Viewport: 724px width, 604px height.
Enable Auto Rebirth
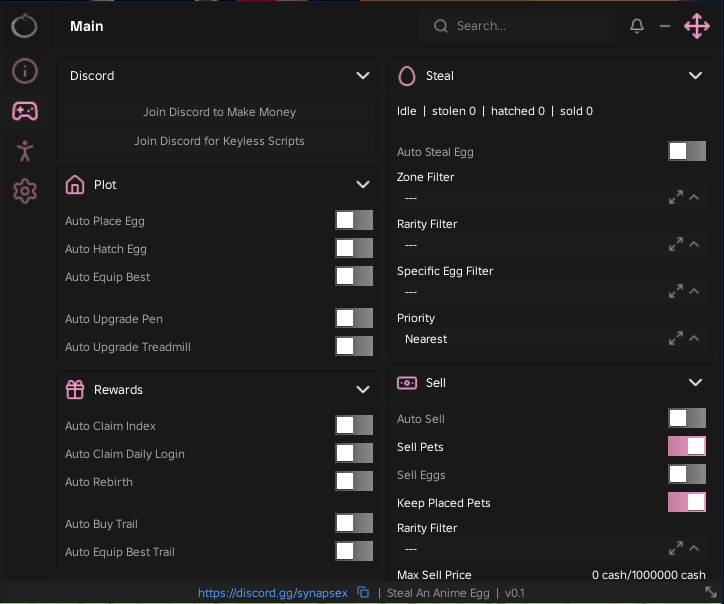click(354, 481)
